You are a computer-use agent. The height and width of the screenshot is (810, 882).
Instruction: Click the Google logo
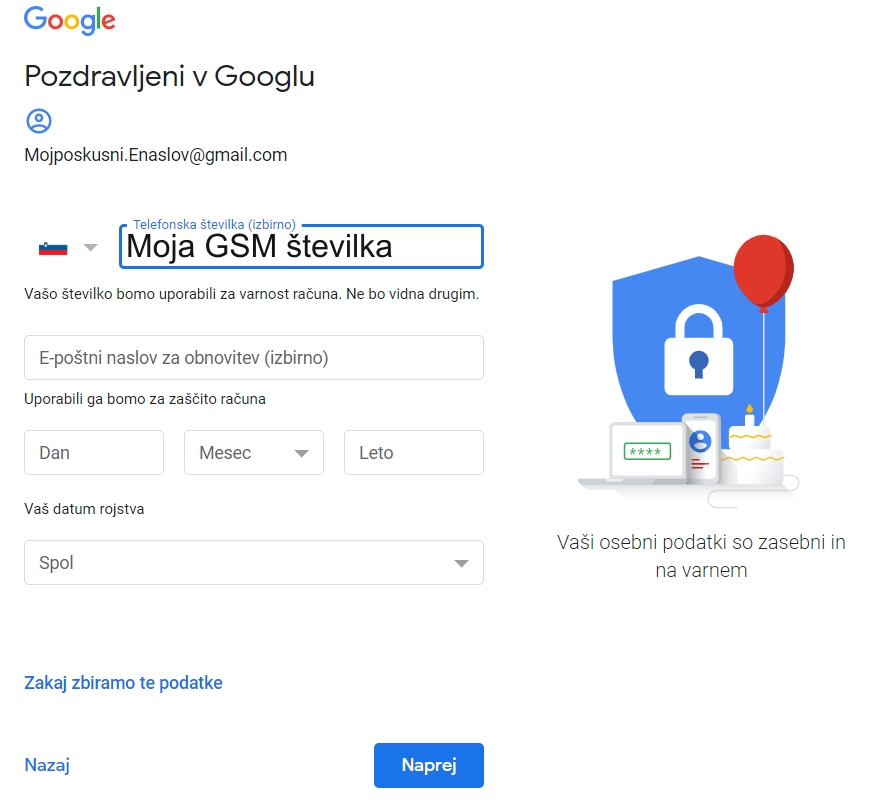[x=69, y=19]
